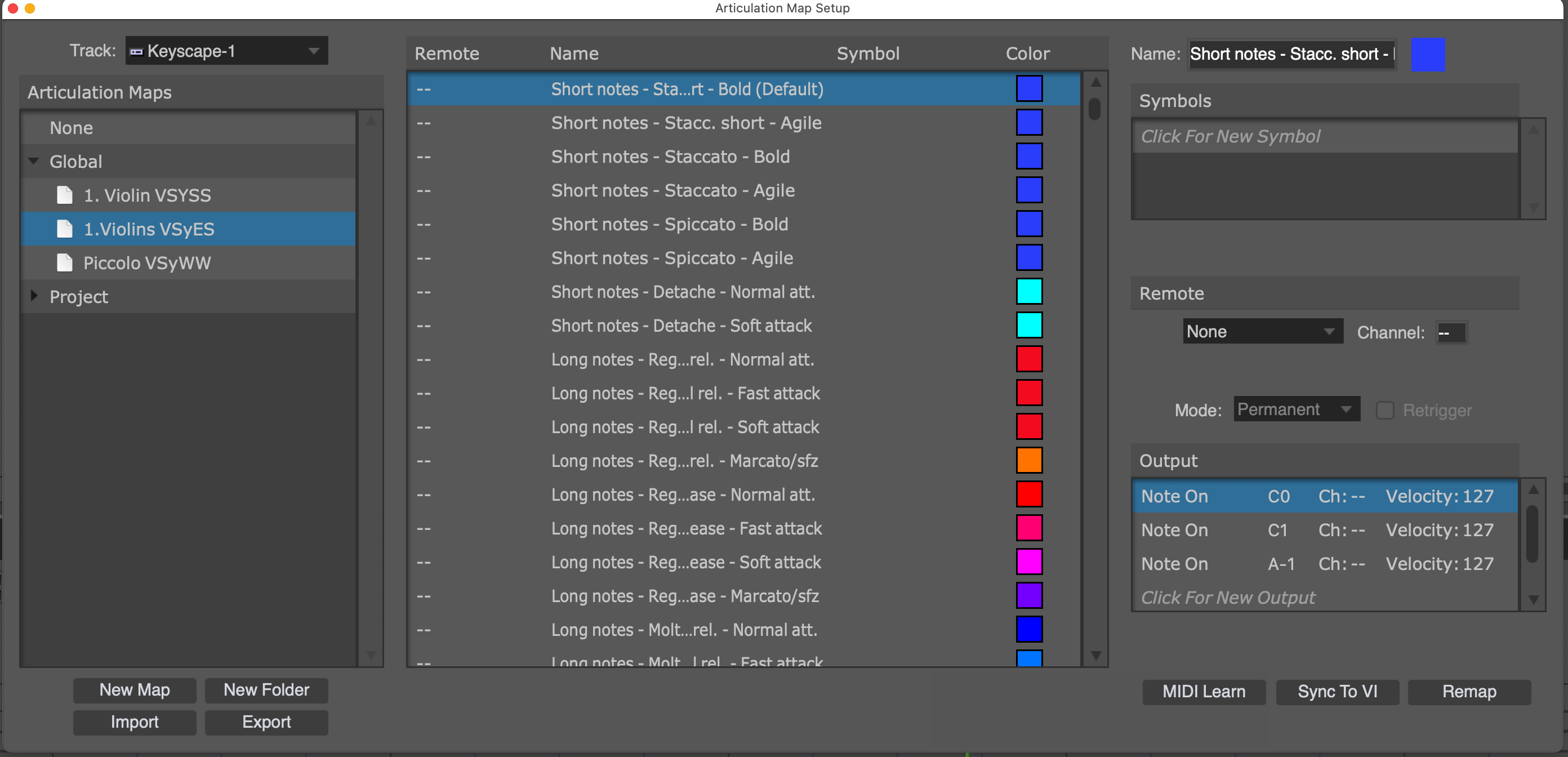Select the Piccolo VSyWW map
The height and width of the screenshot is (757, 1568).
pyautogui.click(x=188, y=263)
